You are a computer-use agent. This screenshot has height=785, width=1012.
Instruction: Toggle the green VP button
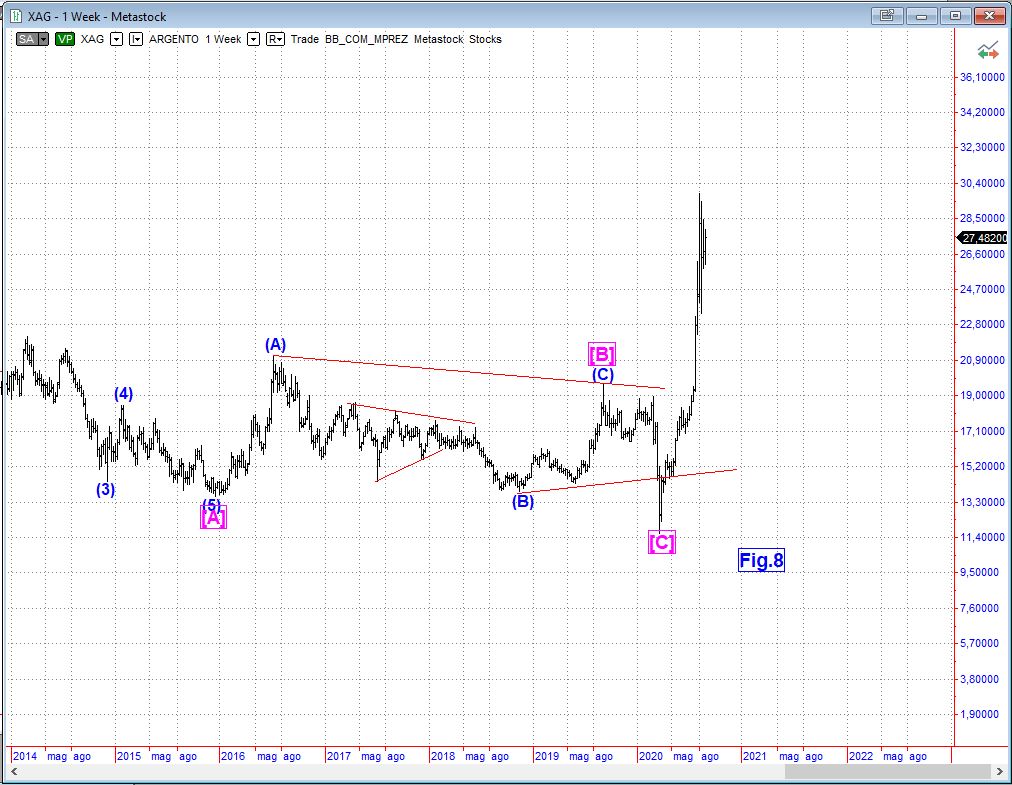[65, 39]
